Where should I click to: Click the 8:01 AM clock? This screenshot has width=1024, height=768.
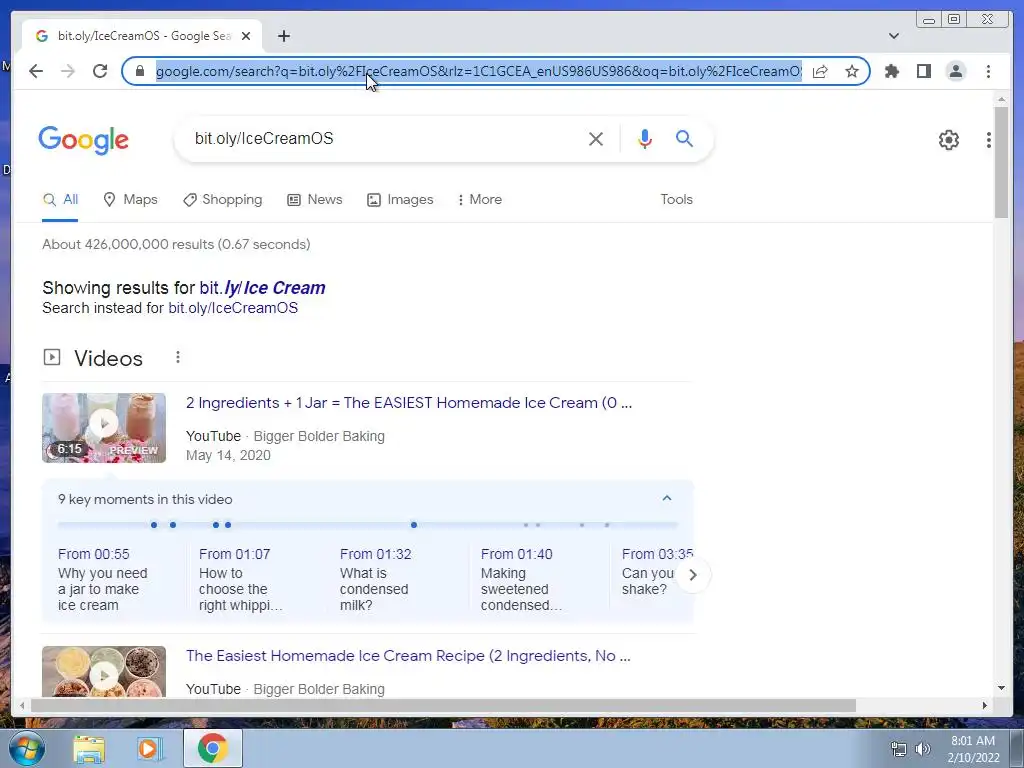tap(973, 741)
